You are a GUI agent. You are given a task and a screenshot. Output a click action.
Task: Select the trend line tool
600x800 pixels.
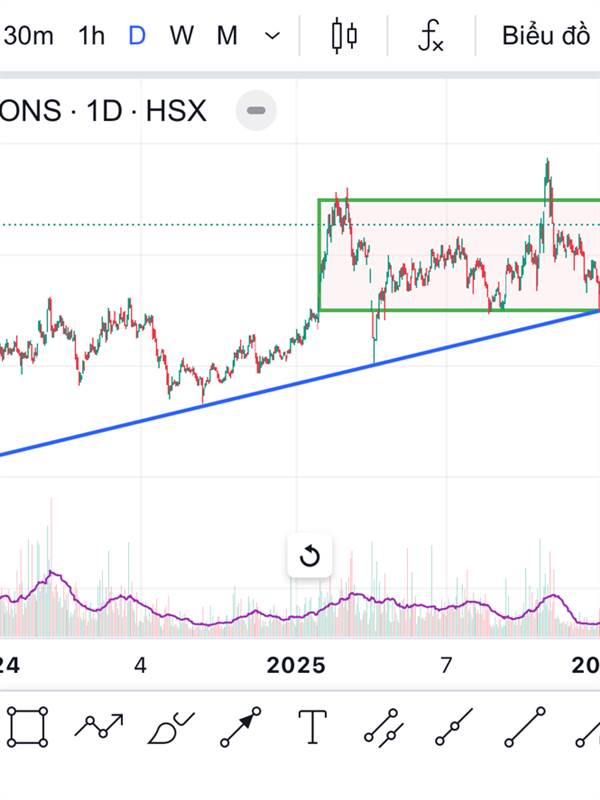pyautogui.click(x=525, y=726)
